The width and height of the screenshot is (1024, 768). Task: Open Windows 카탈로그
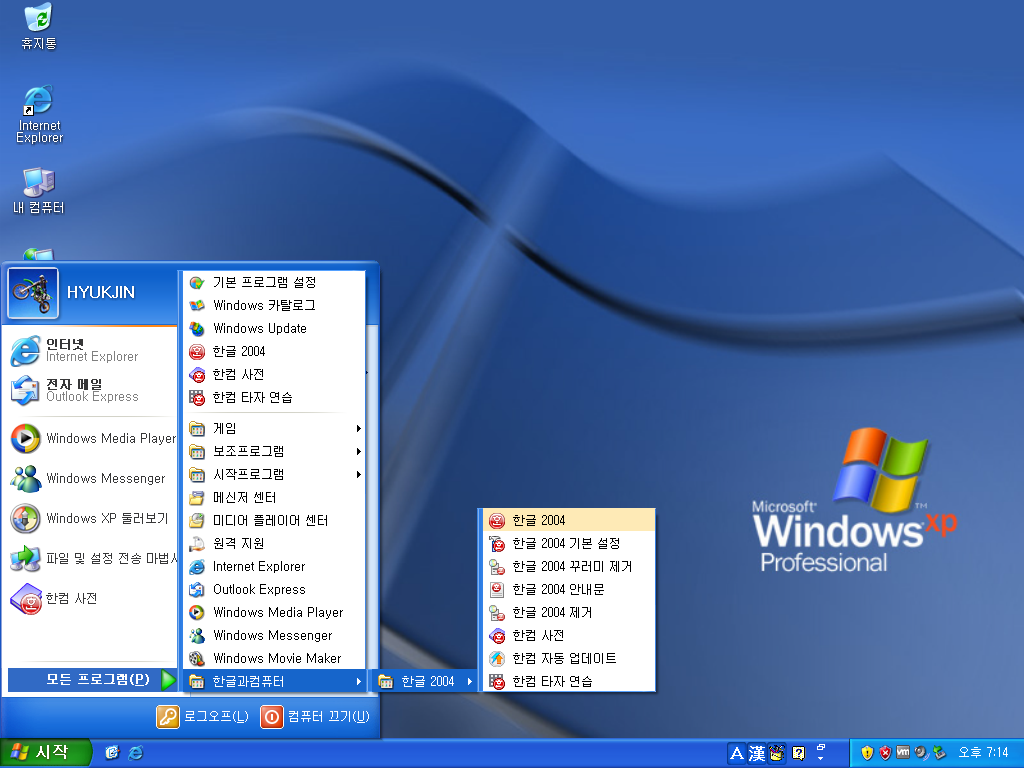tap(274, 305)
